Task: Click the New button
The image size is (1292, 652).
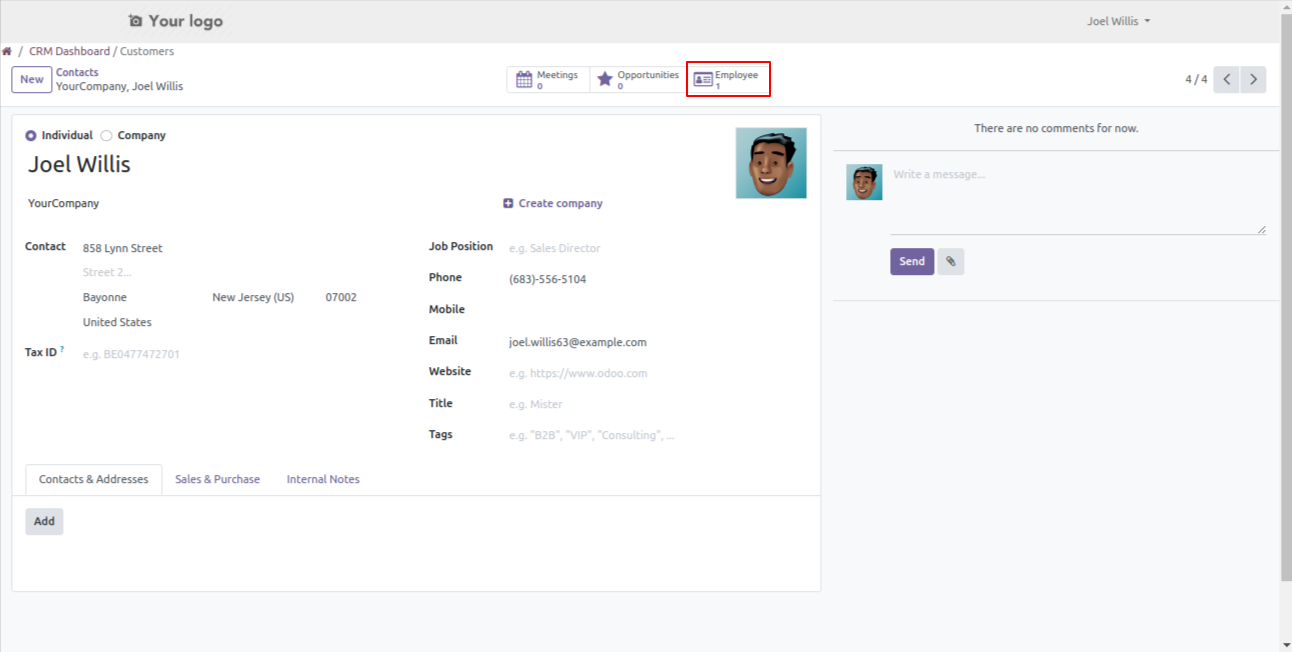Action: point(32,80)
